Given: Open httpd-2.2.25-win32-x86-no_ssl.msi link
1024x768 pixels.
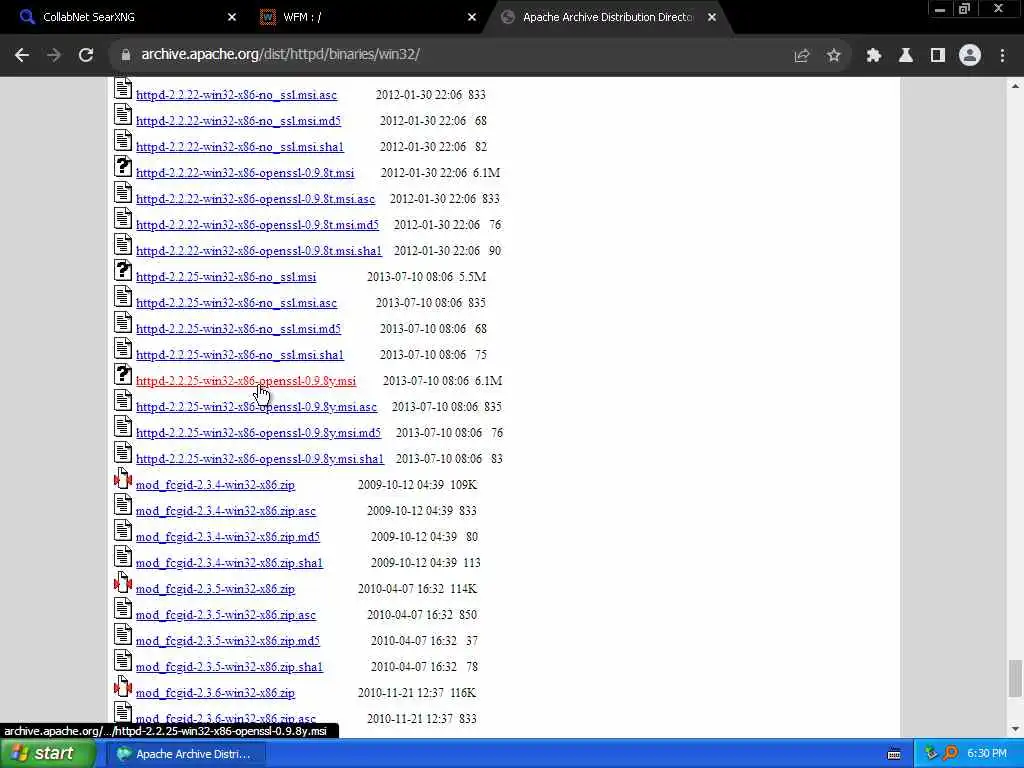Looking at the screenshot, I should [226, 278].
